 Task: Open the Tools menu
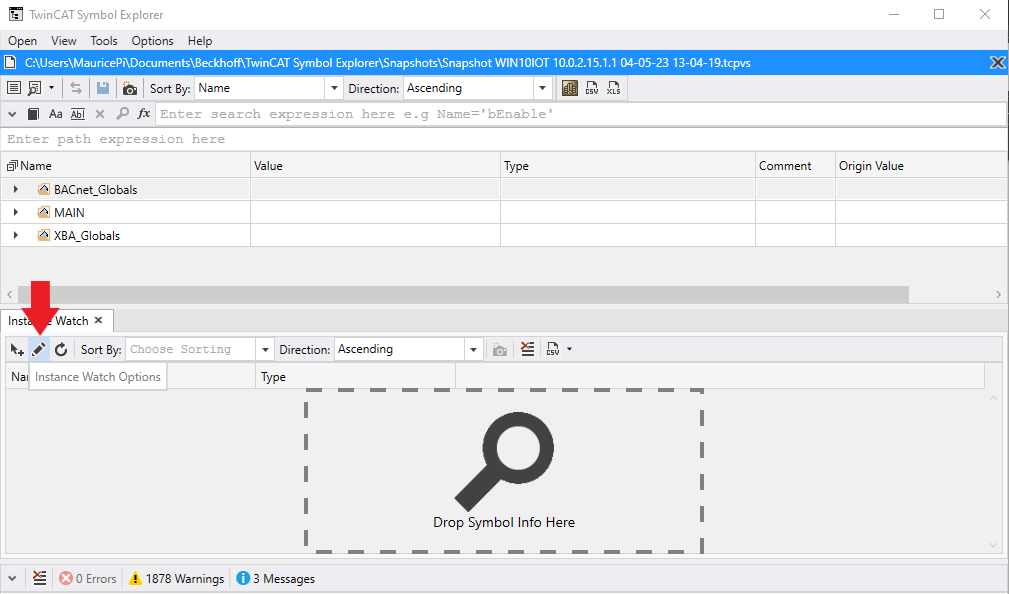pos(104,41)
